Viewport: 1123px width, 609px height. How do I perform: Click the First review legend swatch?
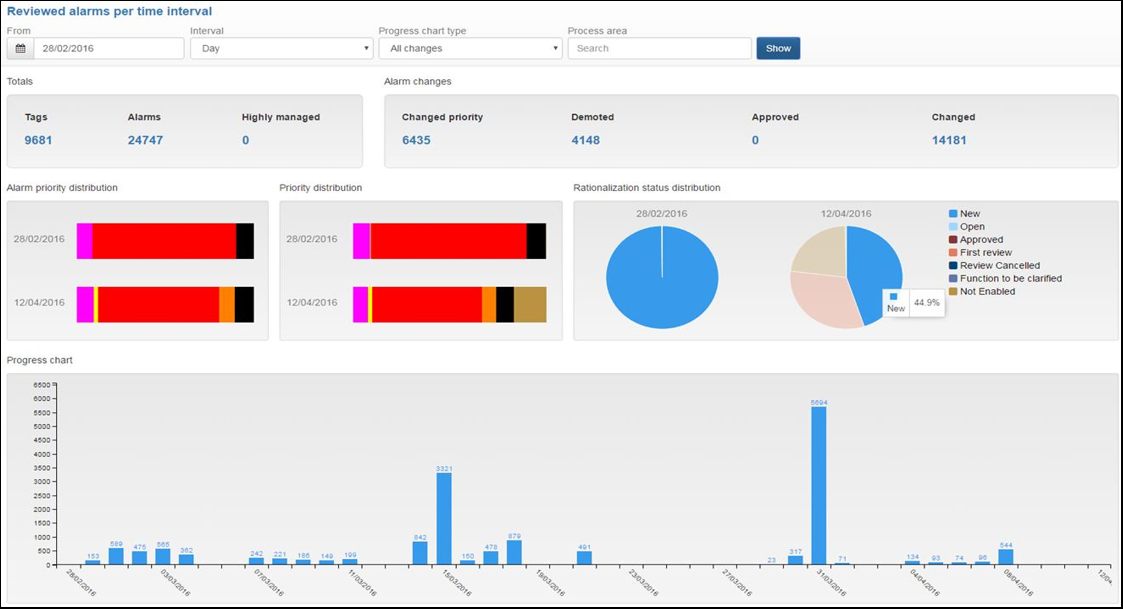tap(953, 252)
